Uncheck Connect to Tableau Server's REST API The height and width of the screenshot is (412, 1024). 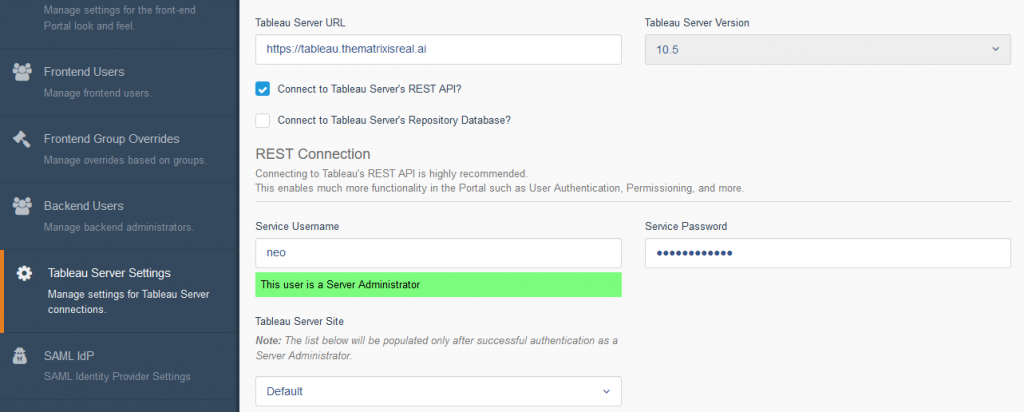tap(263, 89)
